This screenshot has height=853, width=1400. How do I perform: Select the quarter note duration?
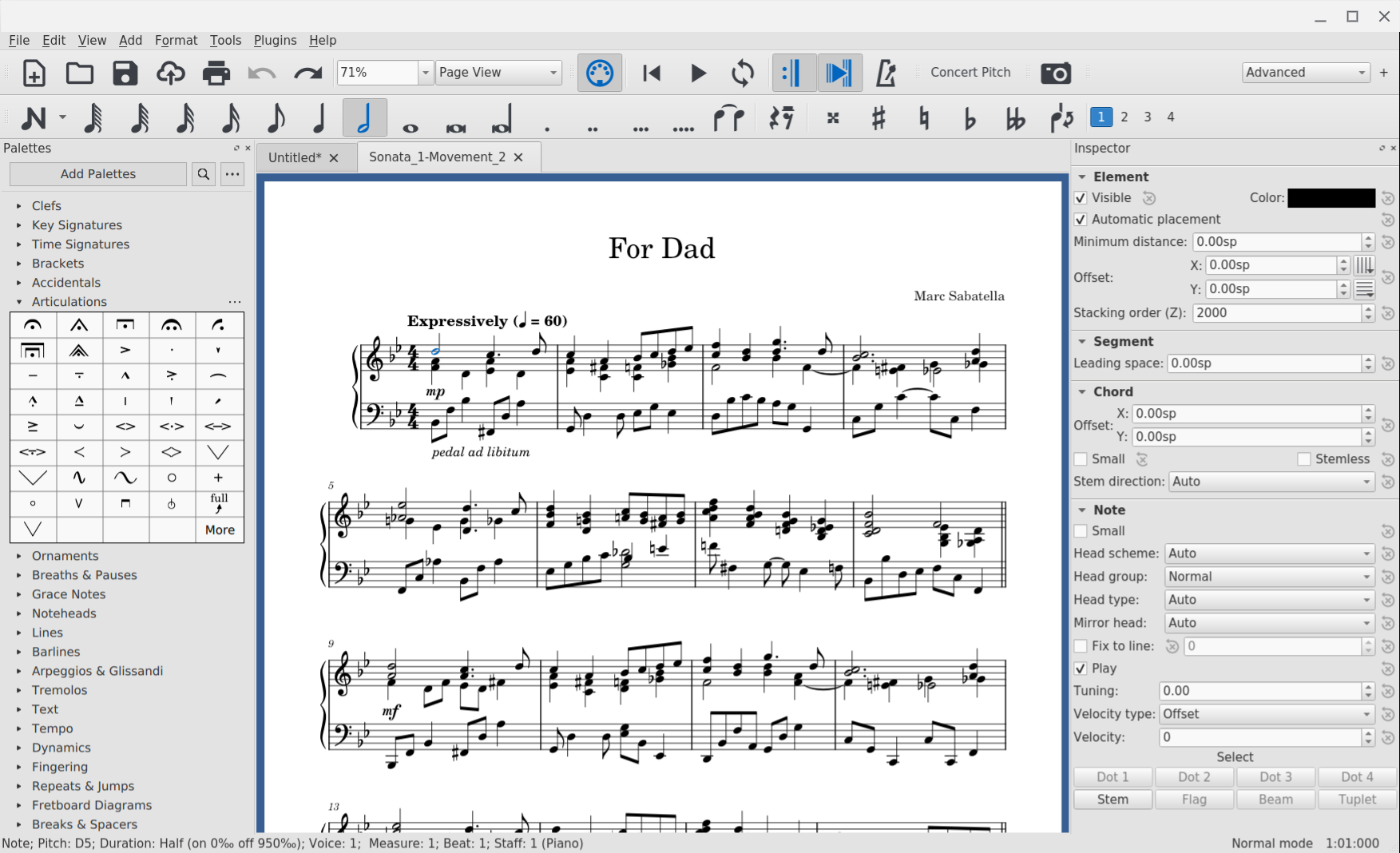(319, 117)
